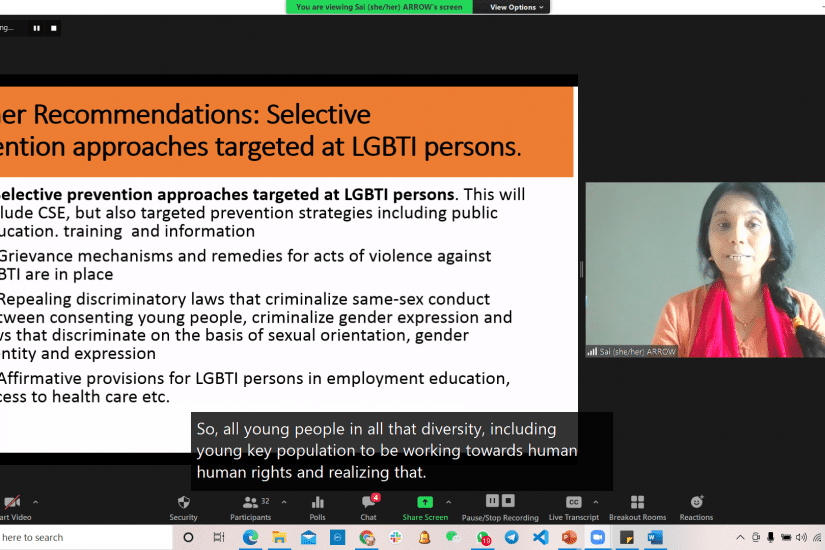Open the Reactions menu
Image resolution: width=825 pixels, height=550 pixels.
tap(696, 503)
